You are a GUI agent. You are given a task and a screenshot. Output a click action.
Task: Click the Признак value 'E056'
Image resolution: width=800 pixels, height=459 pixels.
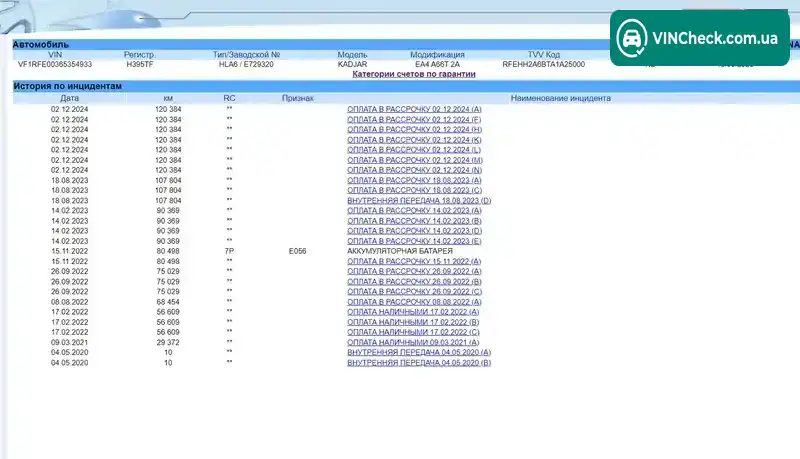297,251
